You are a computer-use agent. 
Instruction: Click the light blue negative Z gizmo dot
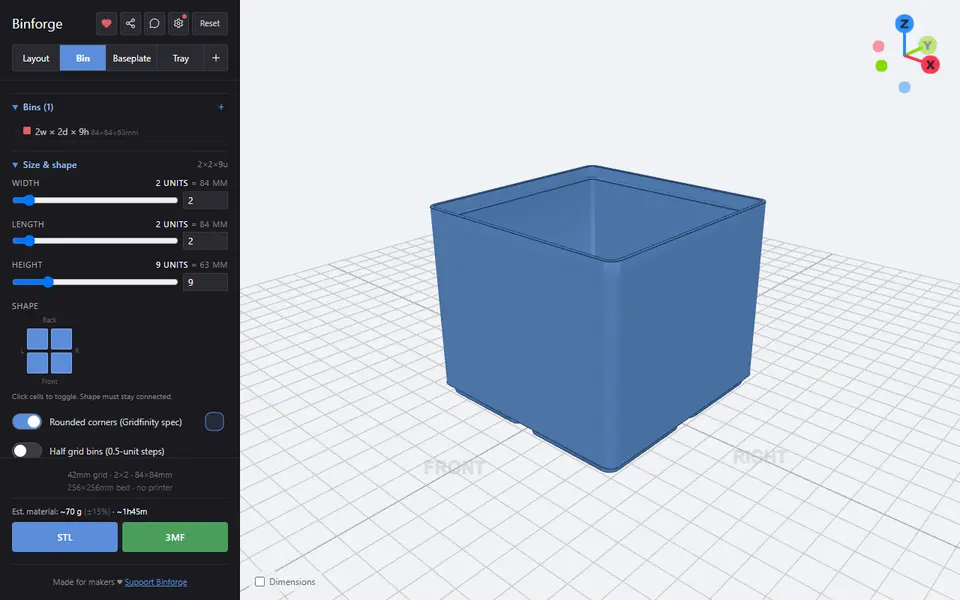[904, 87]
